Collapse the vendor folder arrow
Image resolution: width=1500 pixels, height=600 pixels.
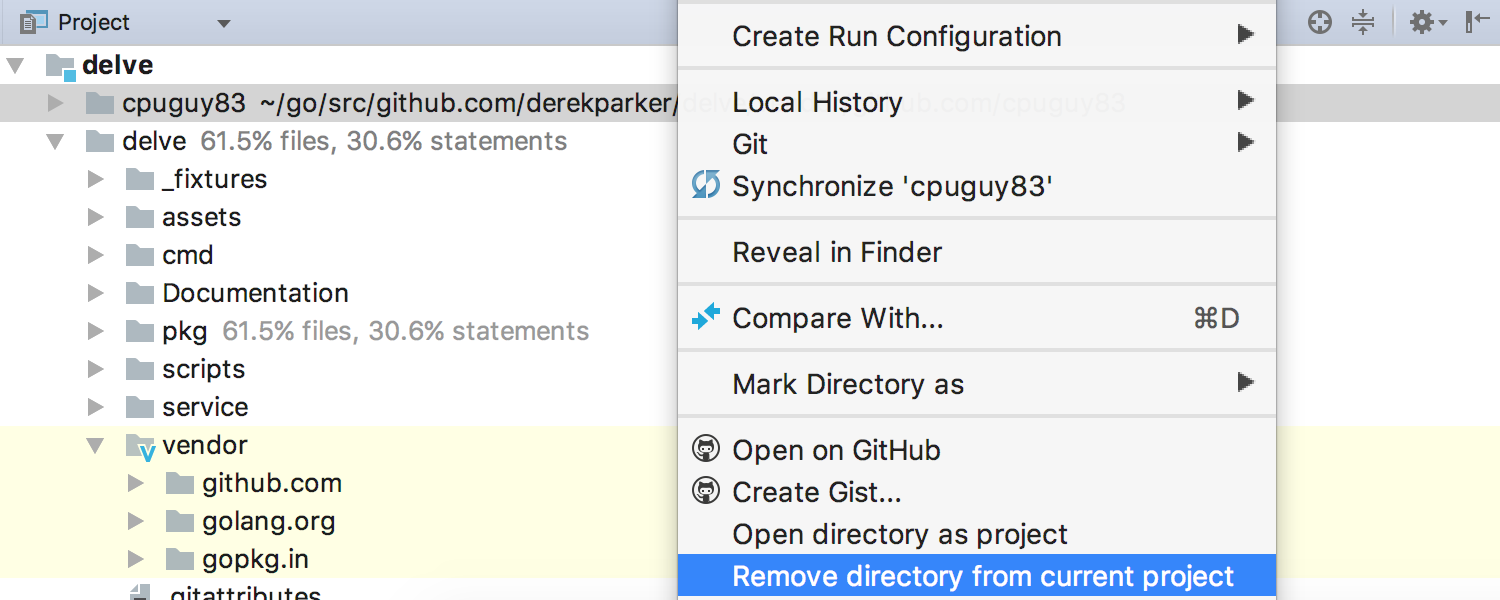[x=96, y=446]
